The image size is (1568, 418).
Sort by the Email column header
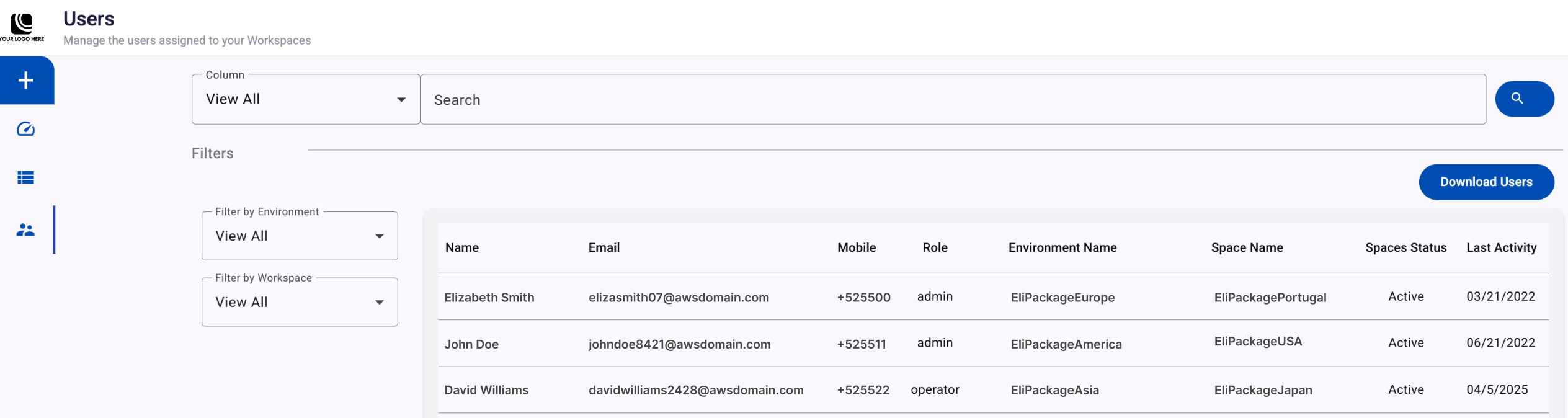point(604,247)
